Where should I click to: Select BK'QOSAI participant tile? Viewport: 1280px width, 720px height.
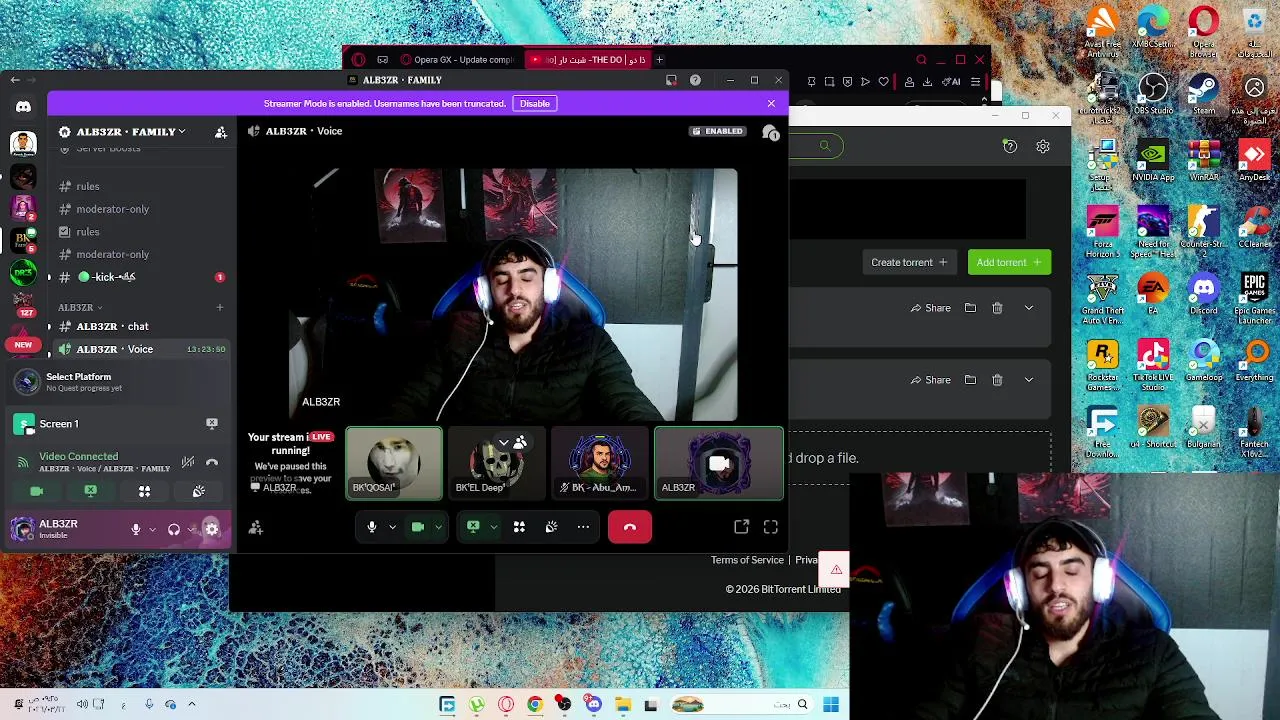[x=393, y=463]
